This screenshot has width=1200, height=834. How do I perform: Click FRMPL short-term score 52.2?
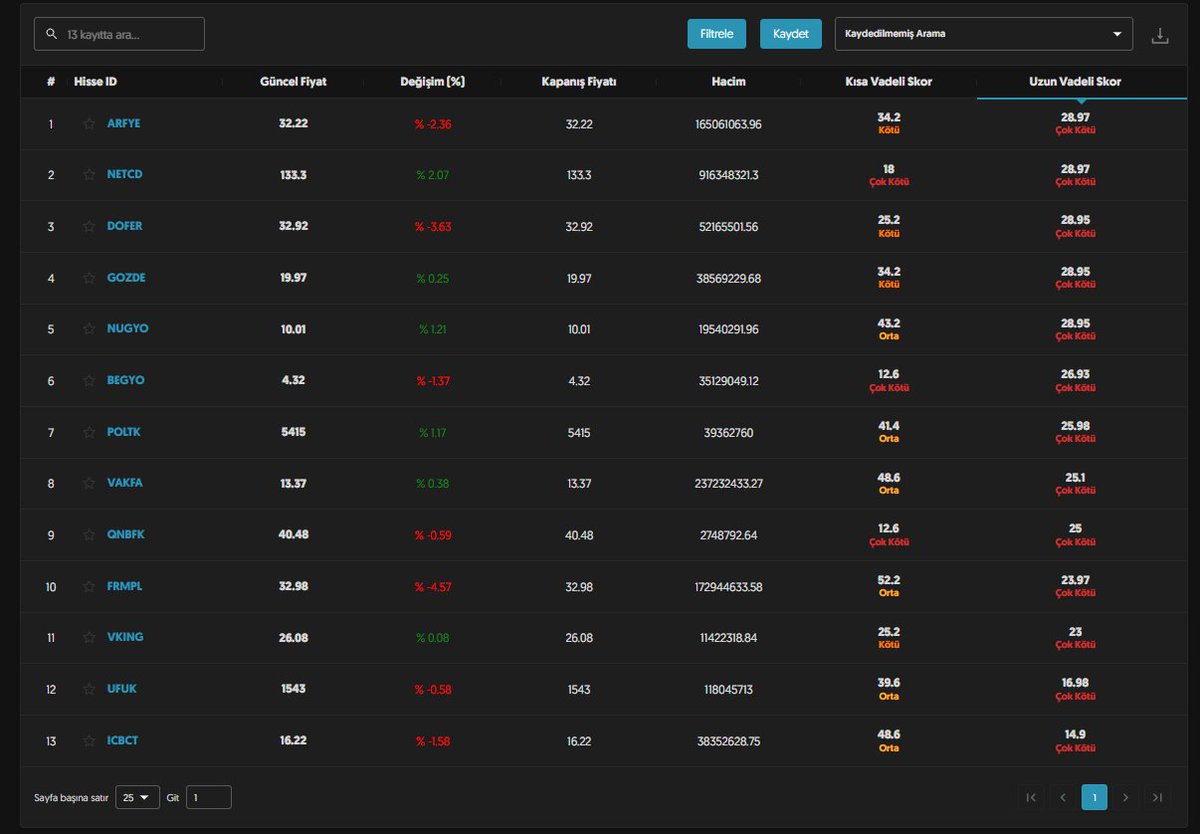tap(889, 581)
